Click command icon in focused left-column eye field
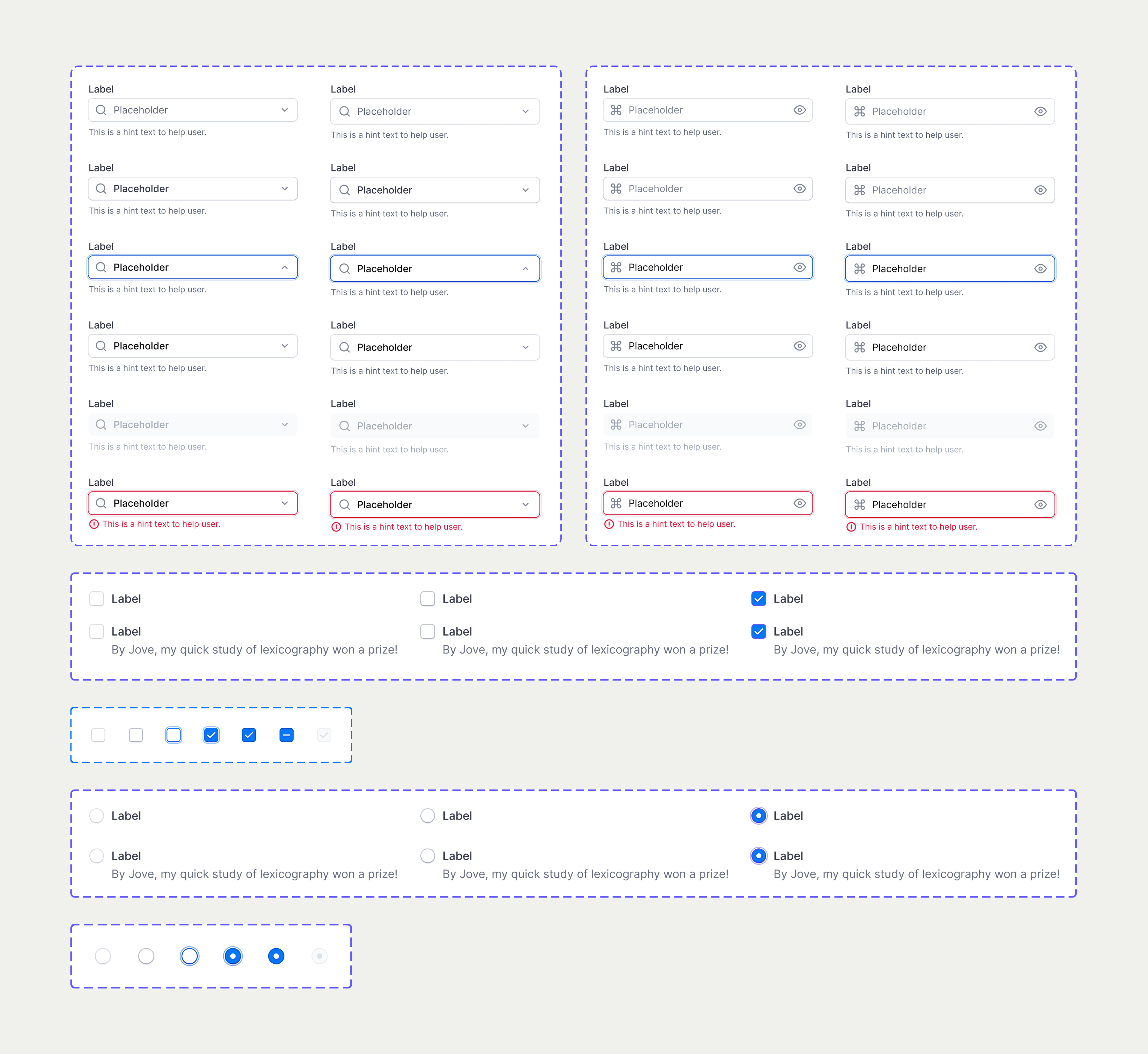 616,268
